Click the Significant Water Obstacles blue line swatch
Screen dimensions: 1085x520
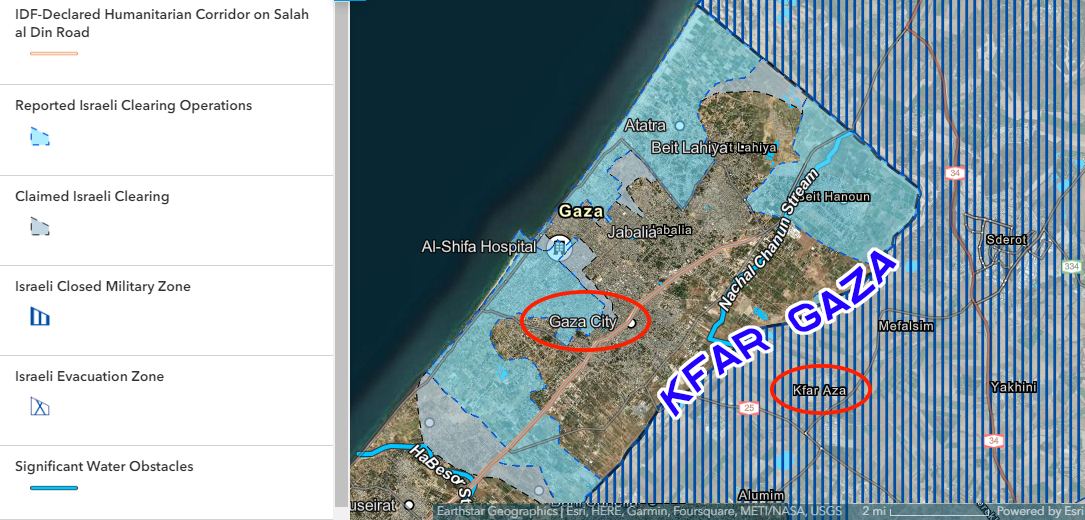[x=54, y=488]
